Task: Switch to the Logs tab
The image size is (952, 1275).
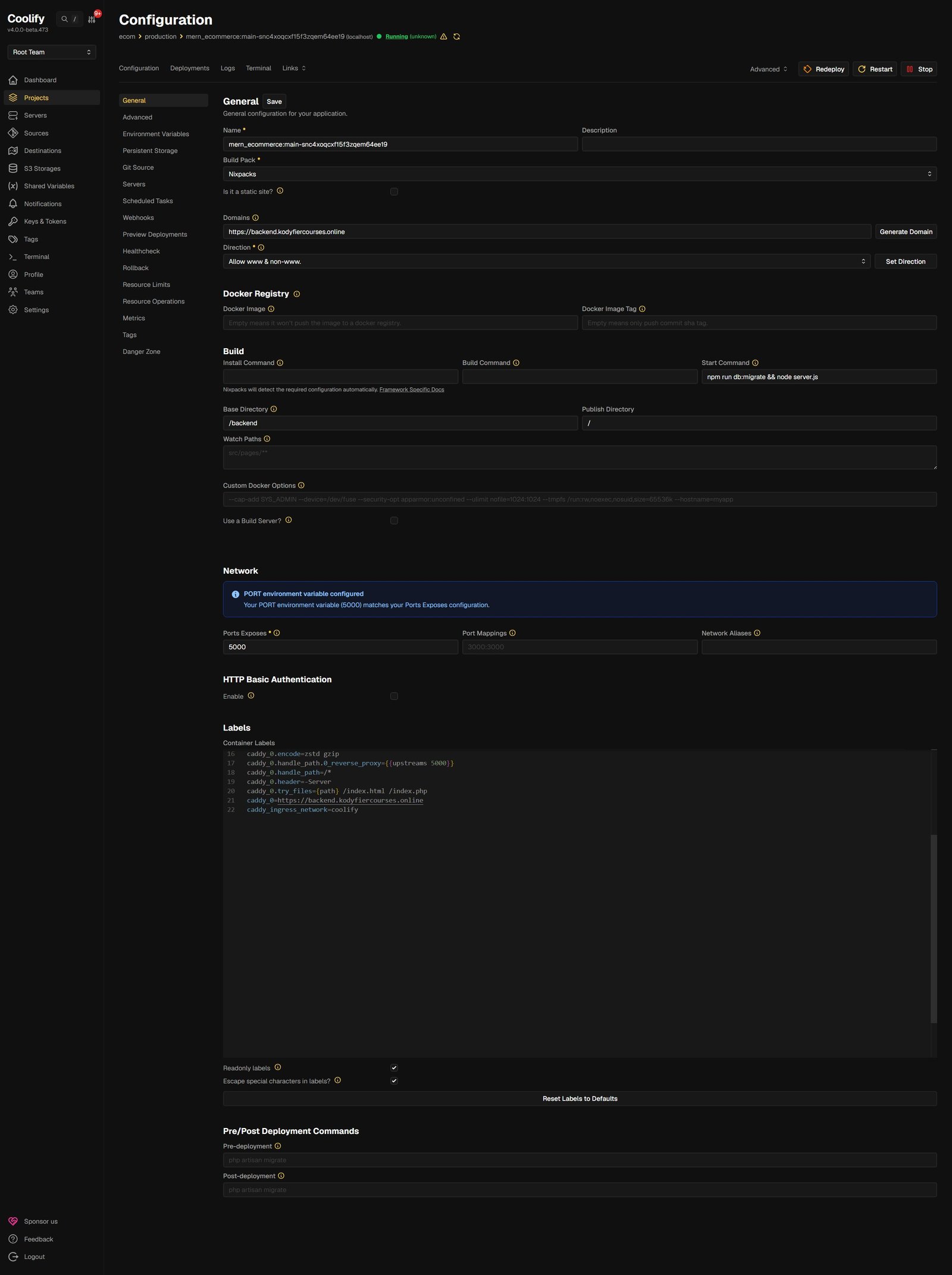Action: tap(228, 68)
